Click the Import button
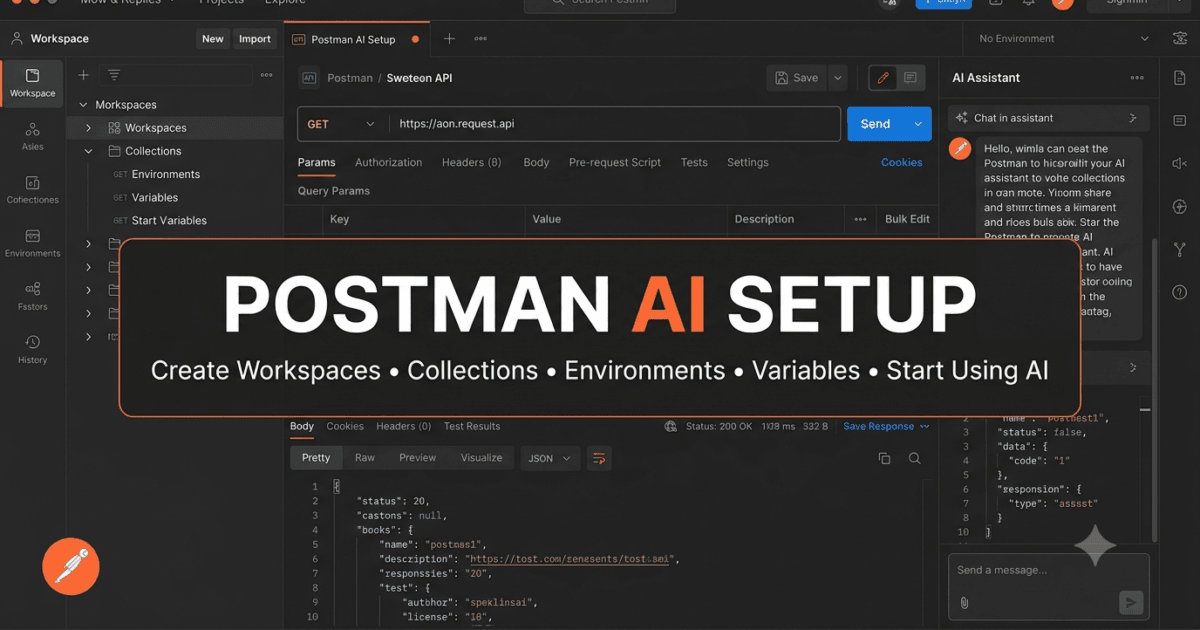The height and width of the screenshot is (630, 1200). point(255,39)
